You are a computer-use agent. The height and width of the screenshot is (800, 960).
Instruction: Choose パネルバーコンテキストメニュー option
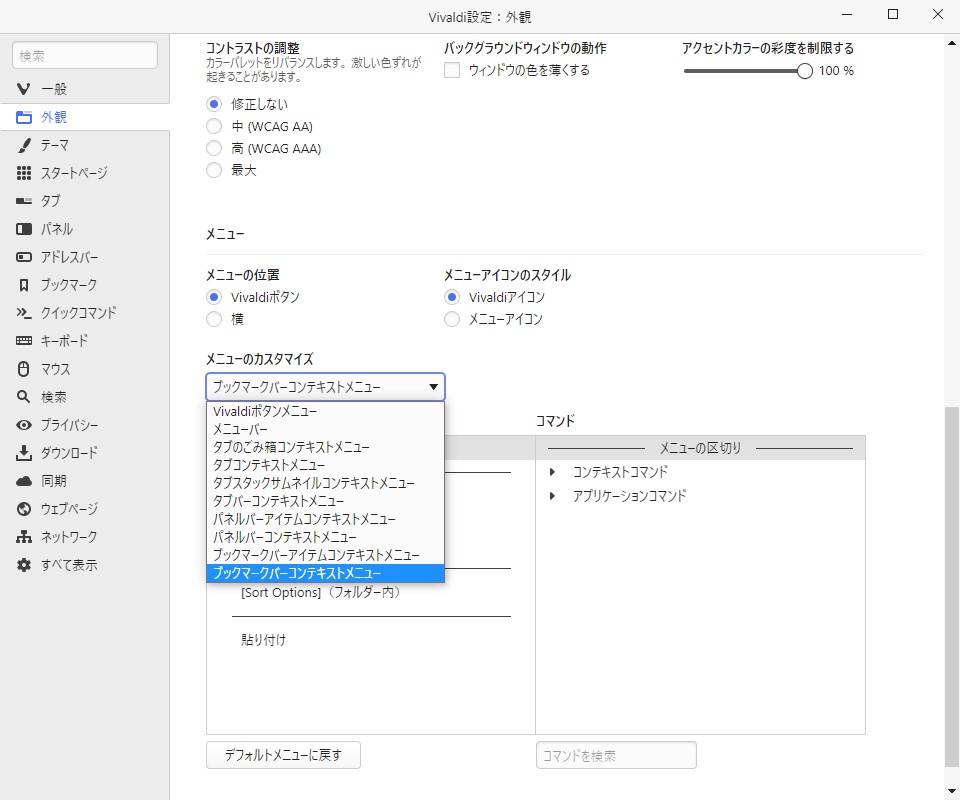click(325, 537)
